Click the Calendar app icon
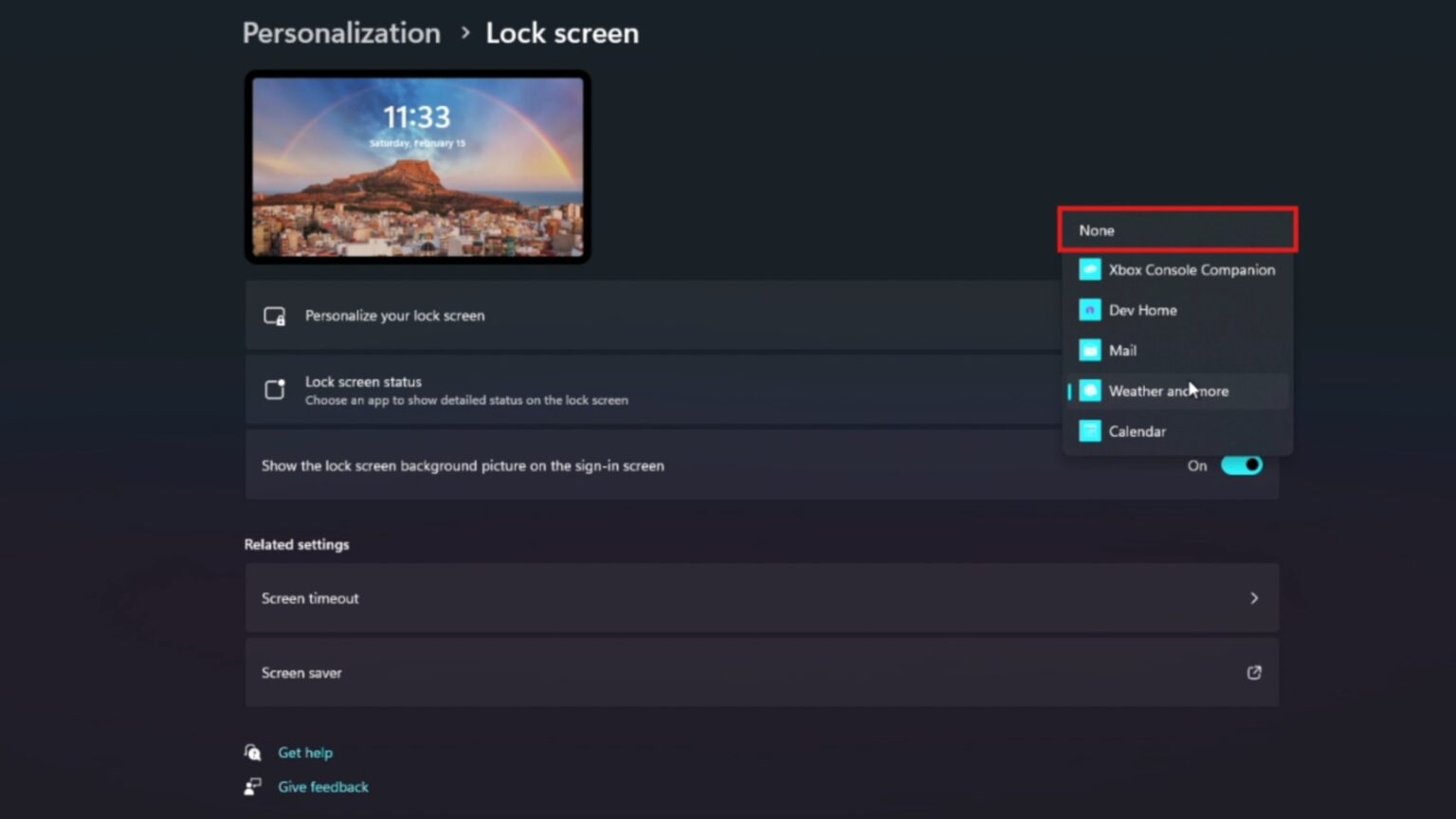Image resolution: width=1456 pixels, height=819 pixels. pos(1088,431)
